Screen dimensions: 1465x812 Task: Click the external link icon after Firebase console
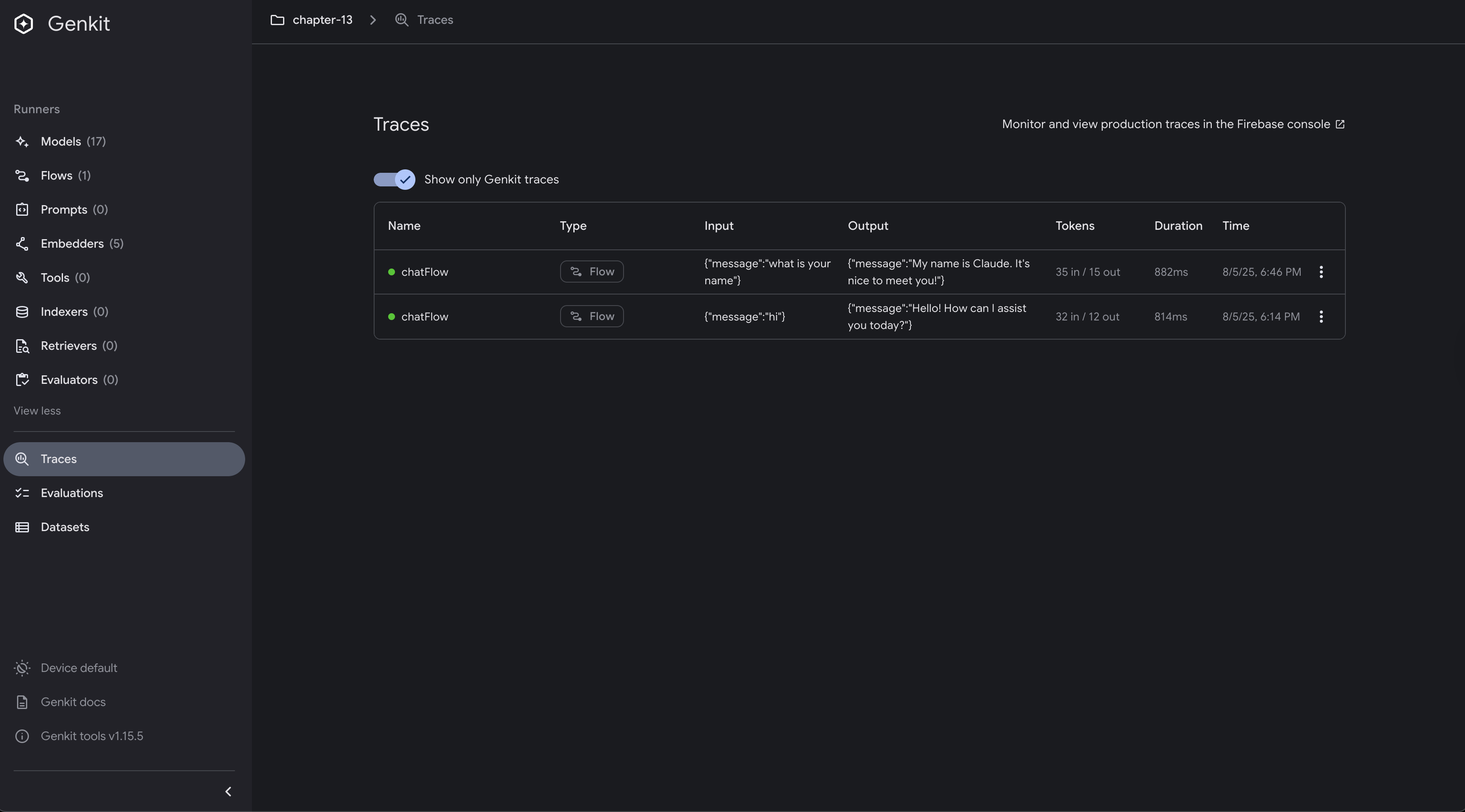point(1340,124)
